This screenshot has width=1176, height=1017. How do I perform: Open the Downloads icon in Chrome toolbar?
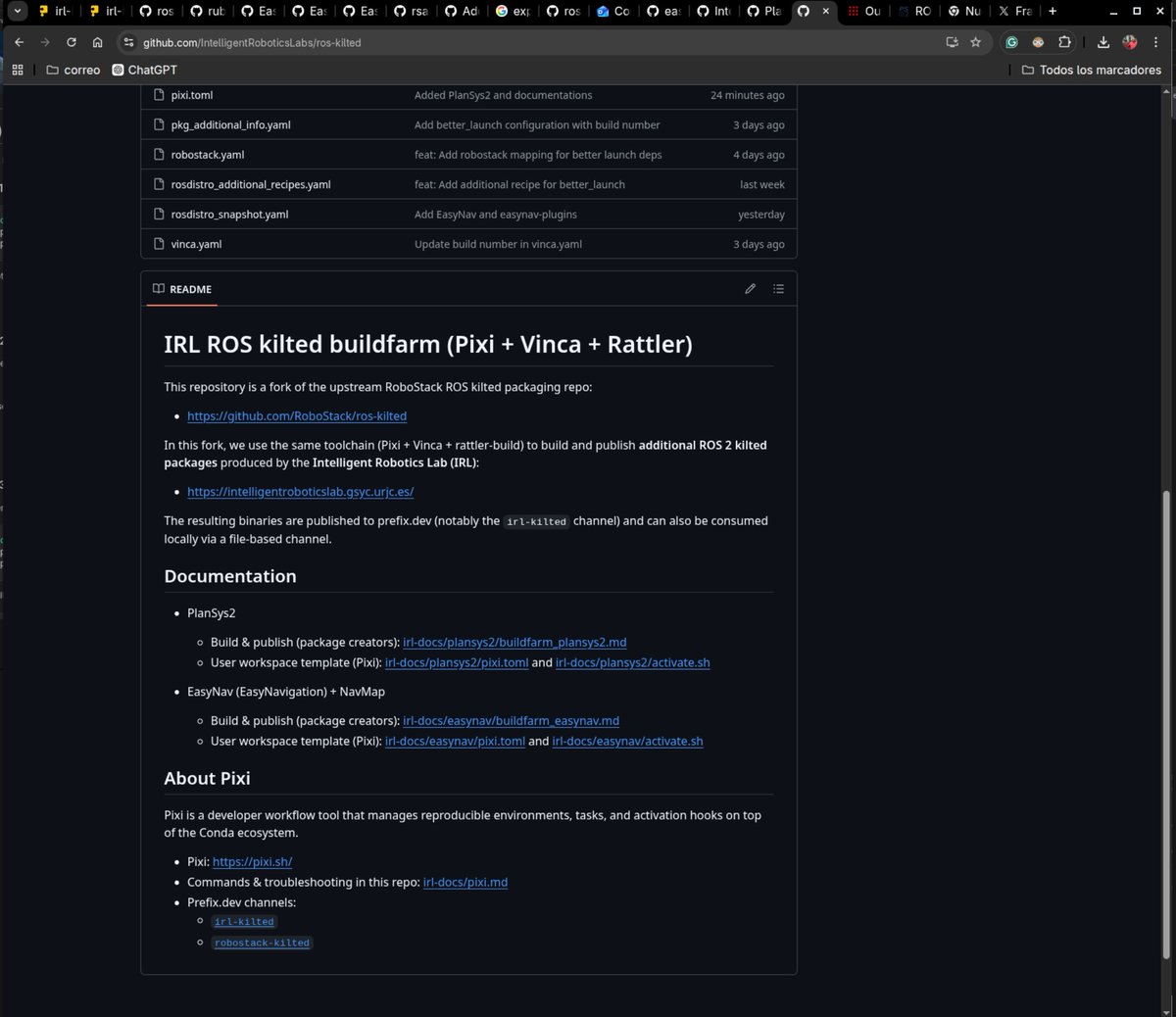click(1103, 42)
